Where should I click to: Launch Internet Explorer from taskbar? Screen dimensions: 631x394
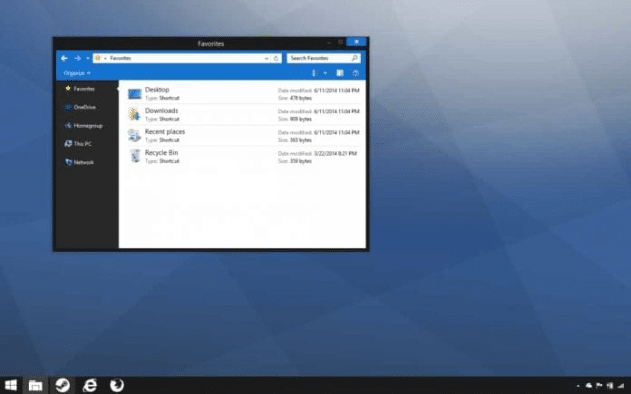[x=89, y=385]
